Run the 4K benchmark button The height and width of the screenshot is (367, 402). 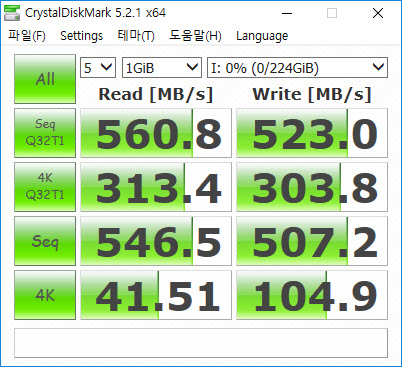[x=45, y=295]
